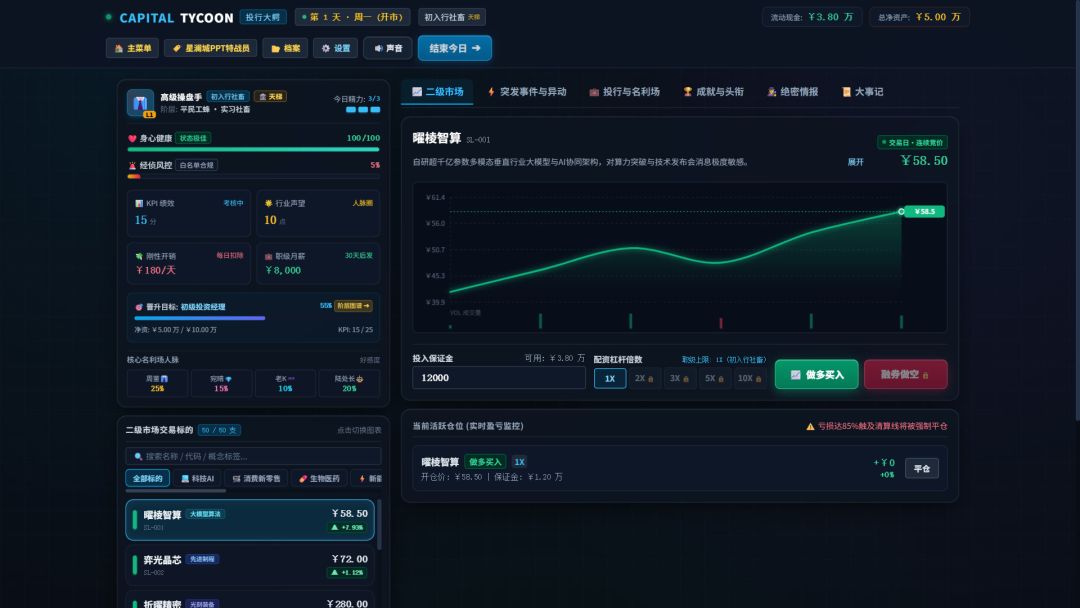1080x608 pixels.
Task: Click the 平仓 close position button
Action: 922,468
